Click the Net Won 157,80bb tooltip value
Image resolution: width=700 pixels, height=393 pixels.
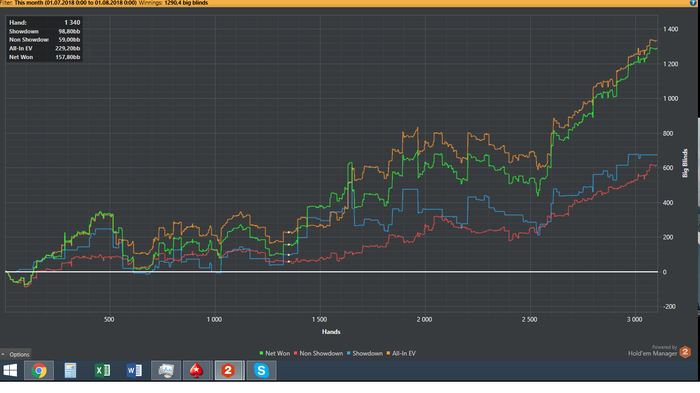pyautogui.click(x=67, y=57)
